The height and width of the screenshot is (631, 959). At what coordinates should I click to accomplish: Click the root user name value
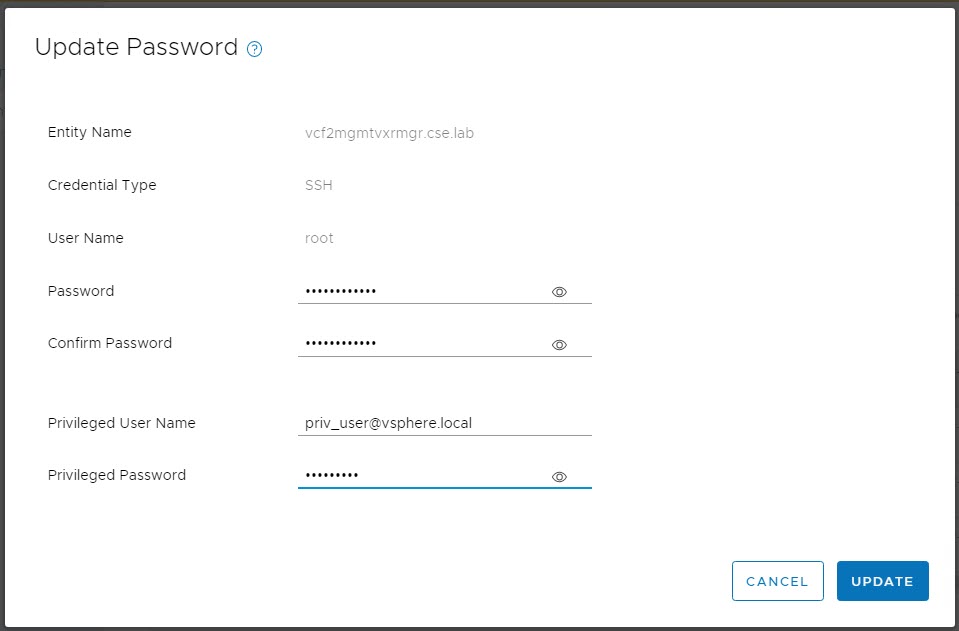(319, 238)
